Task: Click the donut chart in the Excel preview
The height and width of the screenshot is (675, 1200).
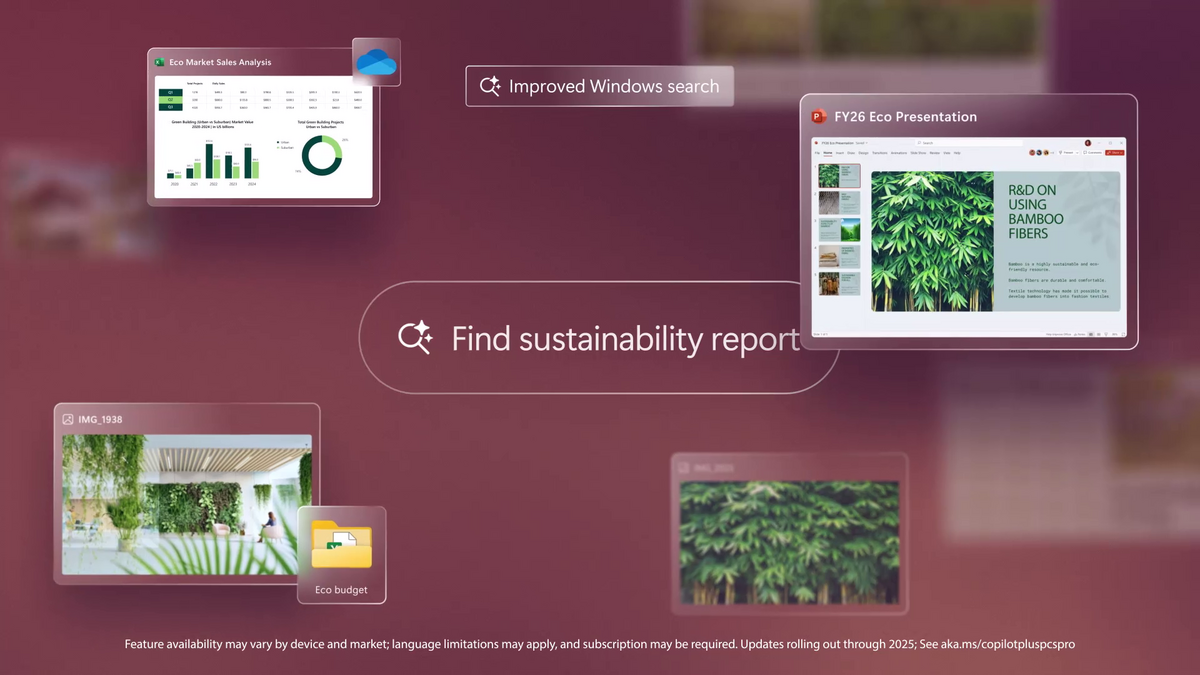Action: [321, 153]
